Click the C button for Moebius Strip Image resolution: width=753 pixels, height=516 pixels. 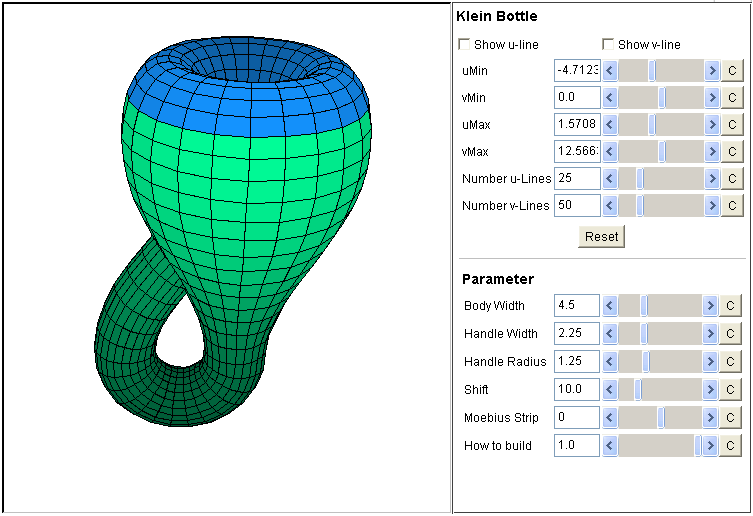(x=730, y=418)
